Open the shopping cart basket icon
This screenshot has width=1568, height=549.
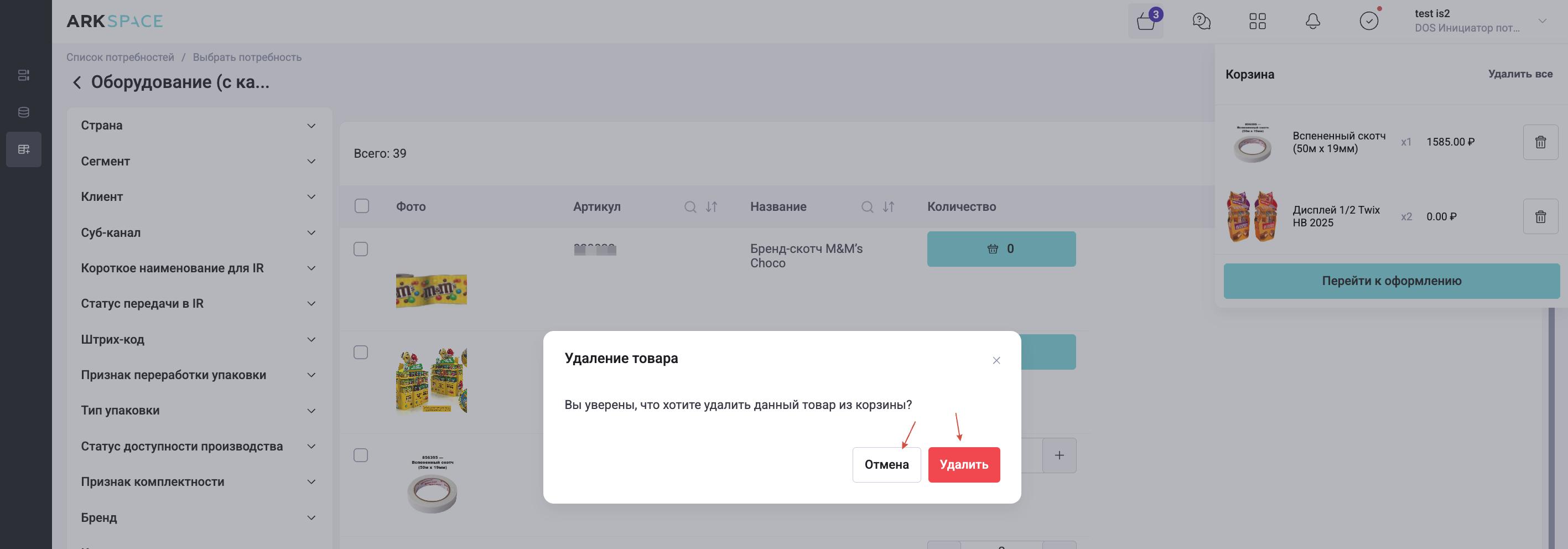coord(1145,21)
